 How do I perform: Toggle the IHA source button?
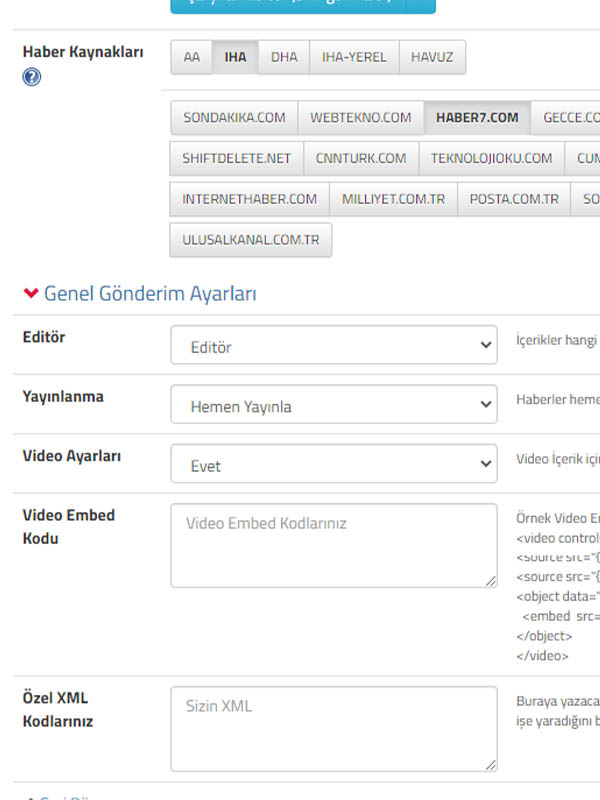point(235,58)
